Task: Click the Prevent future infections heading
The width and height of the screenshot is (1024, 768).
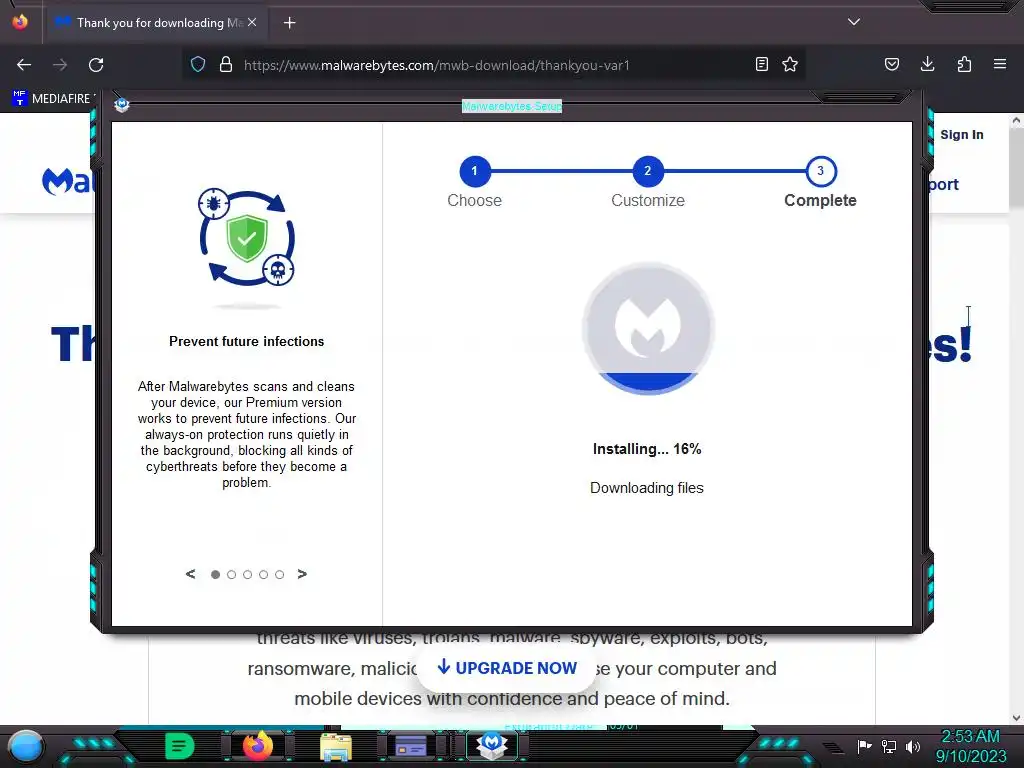Action: [246, 342]
